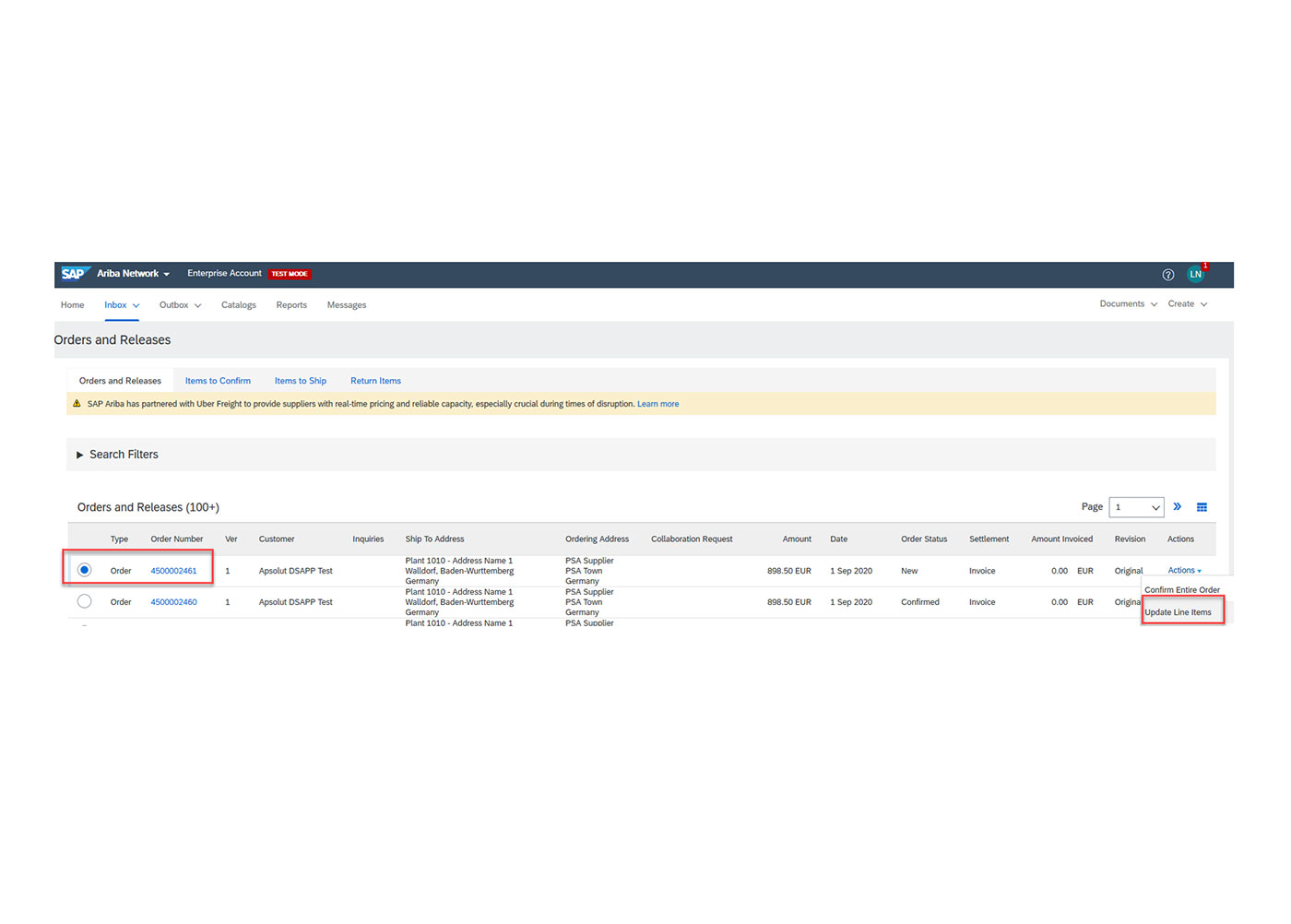Open the table options icon beside page navigation
Viewport: 1291px width, 924px height.
(1202, 506)
